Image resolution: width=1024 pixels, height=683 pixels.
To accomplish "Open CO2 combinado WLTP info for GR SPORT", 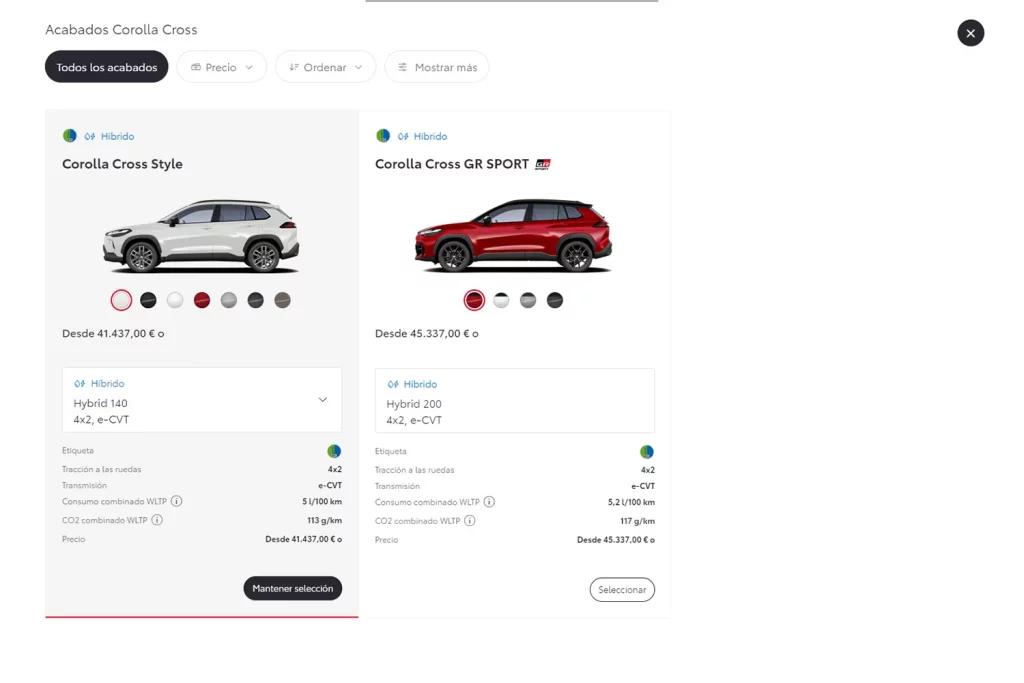I will (x=470, y=521).
